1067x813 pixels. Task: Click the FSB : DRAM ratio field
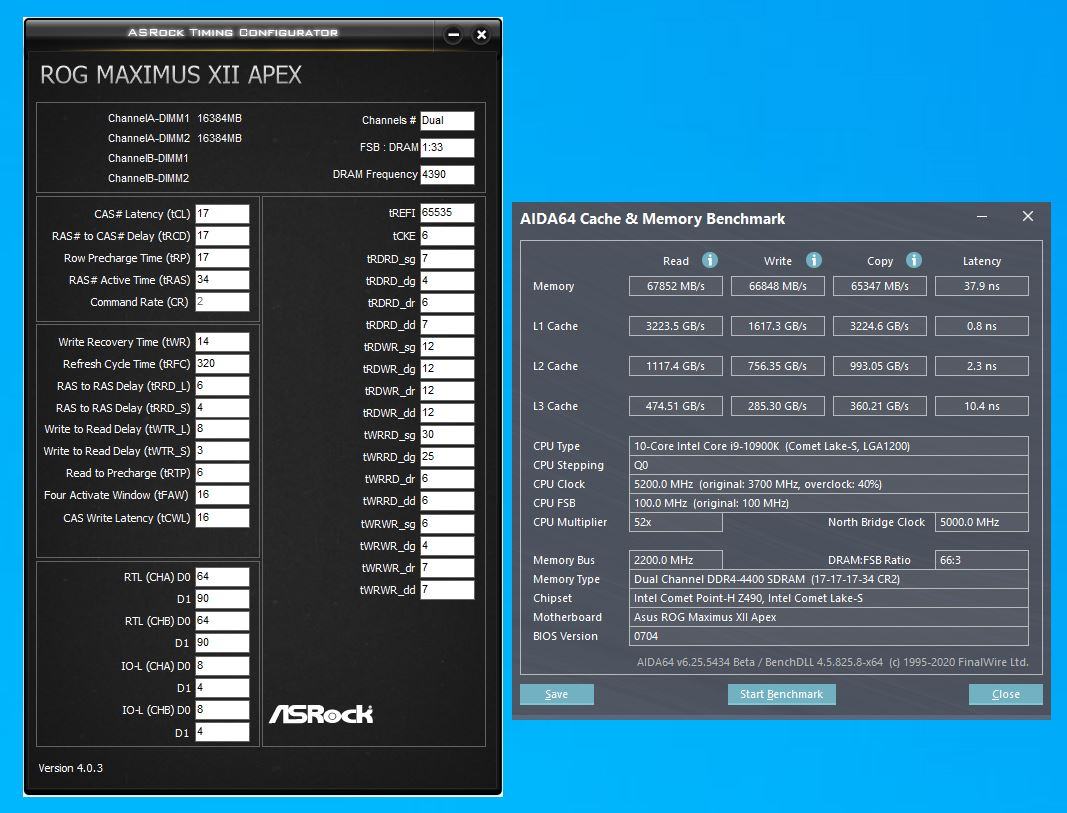point(447,147)
